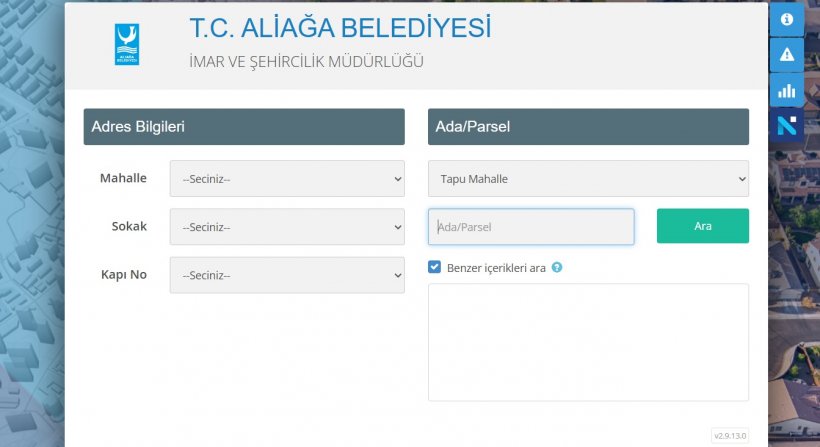
Task: Click the empty search results box
Action: click(588, 342)
